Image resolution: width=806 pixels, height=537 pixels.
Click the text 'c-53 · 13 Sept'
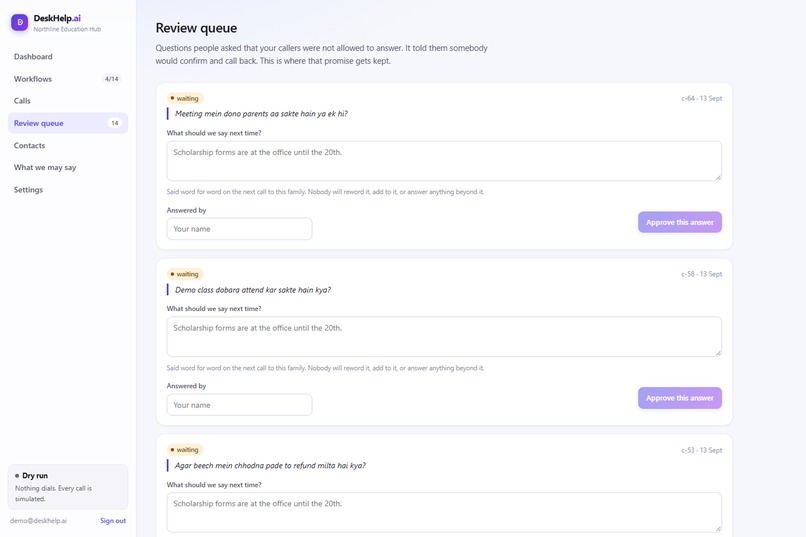[x=702, y=450]
